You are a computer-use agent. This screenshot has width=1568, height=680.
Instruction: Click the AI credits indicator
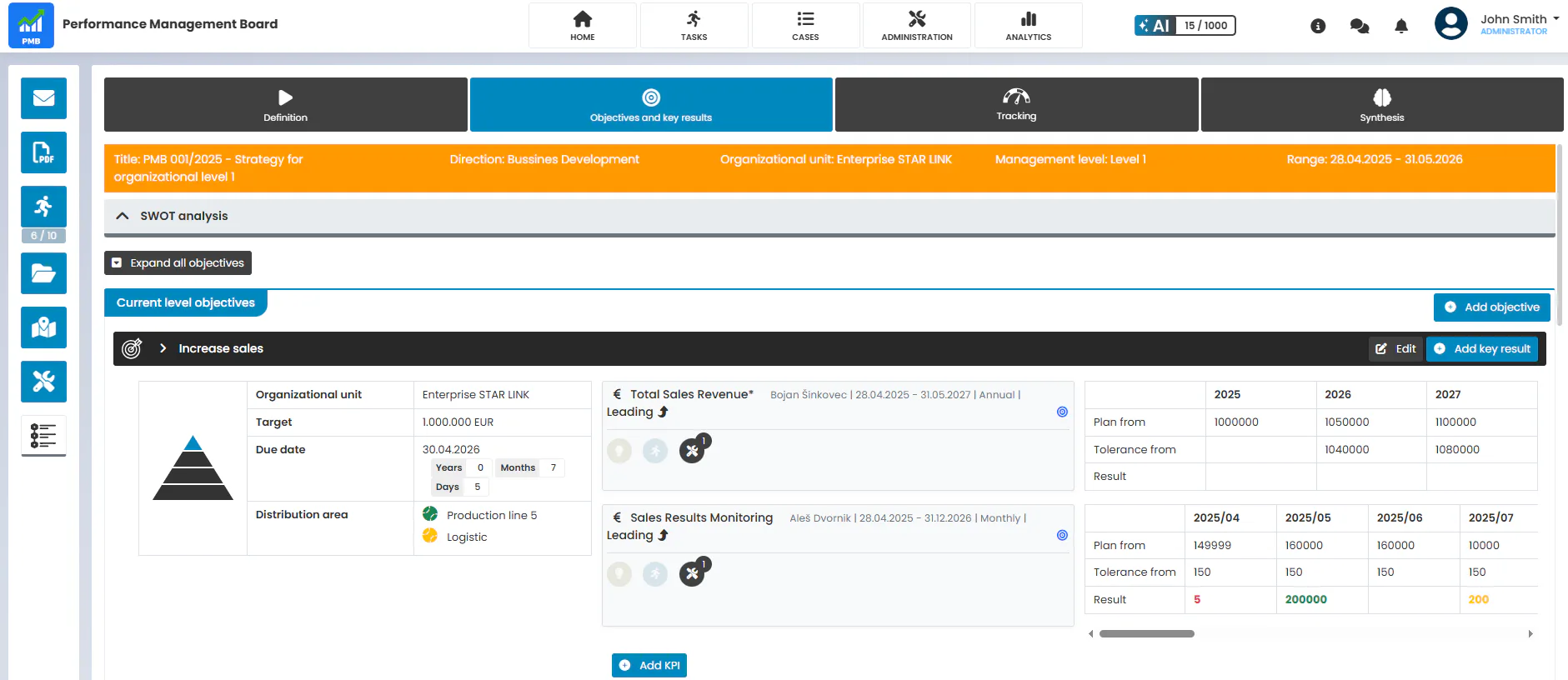pyautogui.click(x=1185, y=25)
